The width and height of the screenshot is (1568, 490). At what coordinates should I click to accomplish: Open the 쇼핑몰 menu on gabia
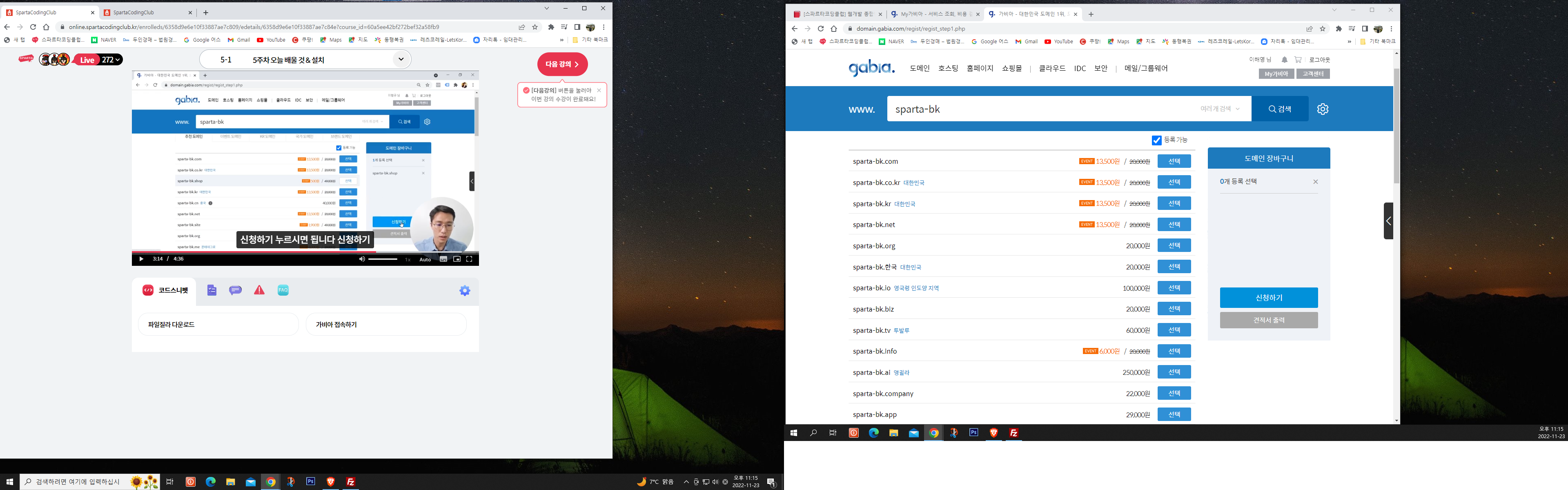coord(1012,69)
